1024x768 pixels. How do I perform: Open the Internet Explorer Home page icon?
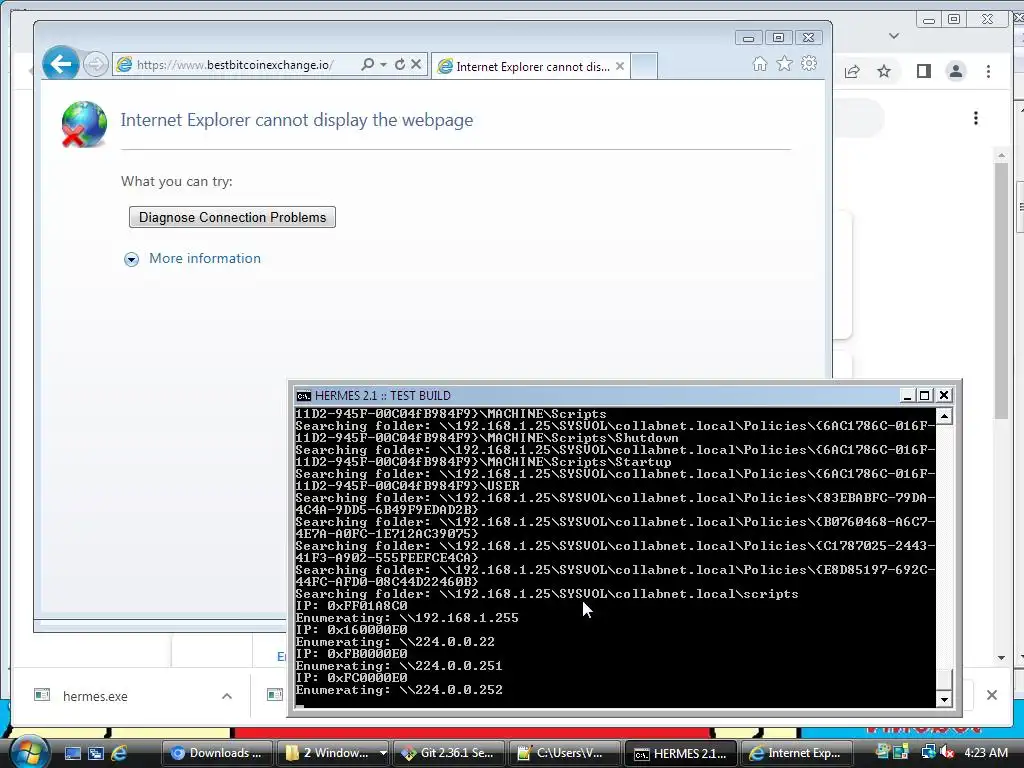coord(760,63)
